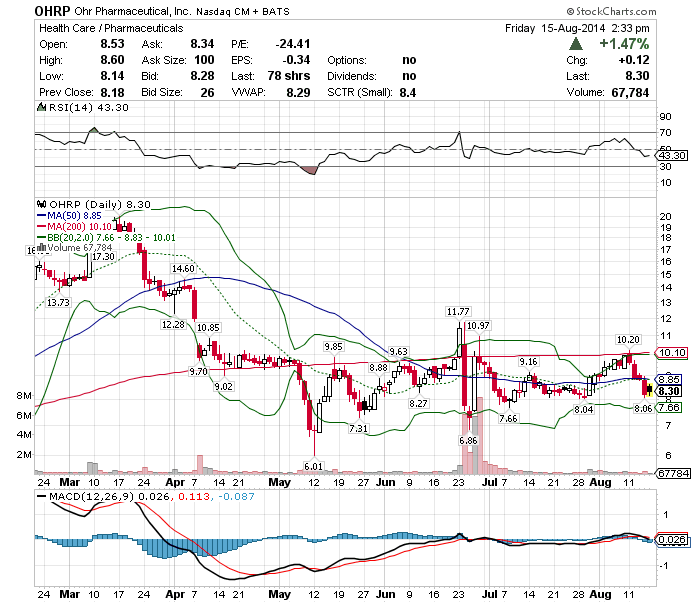Click the Last trade size 78 shrs

289,76
